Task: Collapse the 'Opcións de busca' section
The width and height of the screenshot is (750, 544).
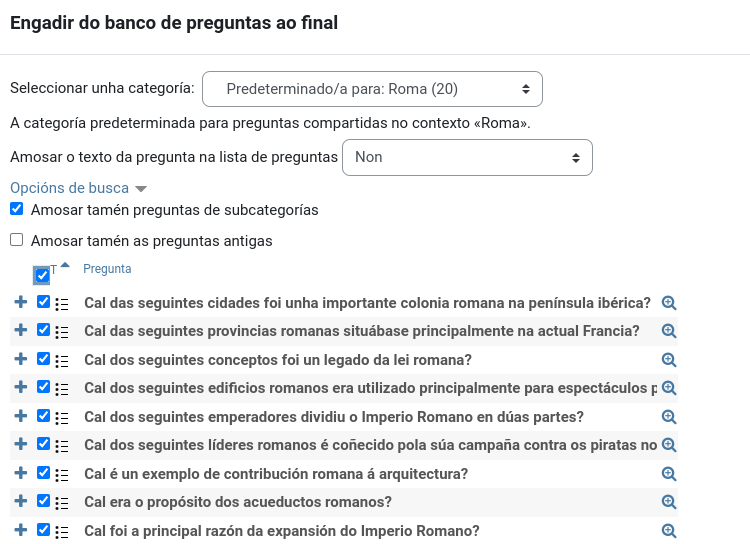Action: tap(78, 188)
